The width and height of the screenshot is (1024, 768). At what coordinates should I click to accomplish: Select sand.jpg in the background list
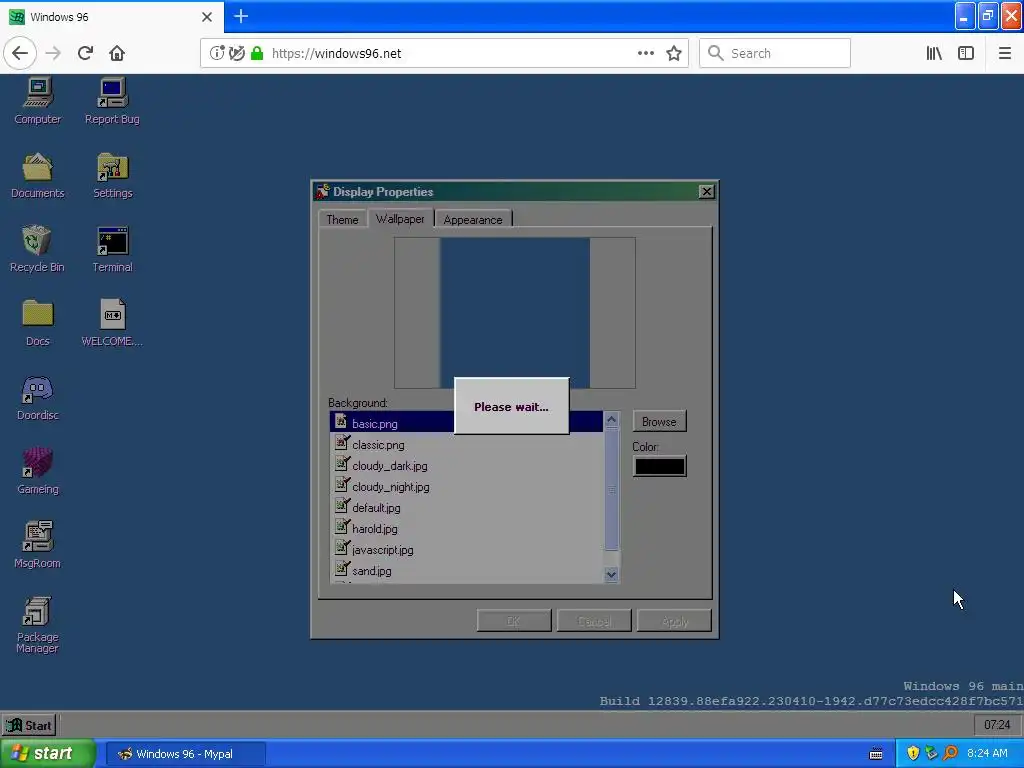tap(466, 570)
